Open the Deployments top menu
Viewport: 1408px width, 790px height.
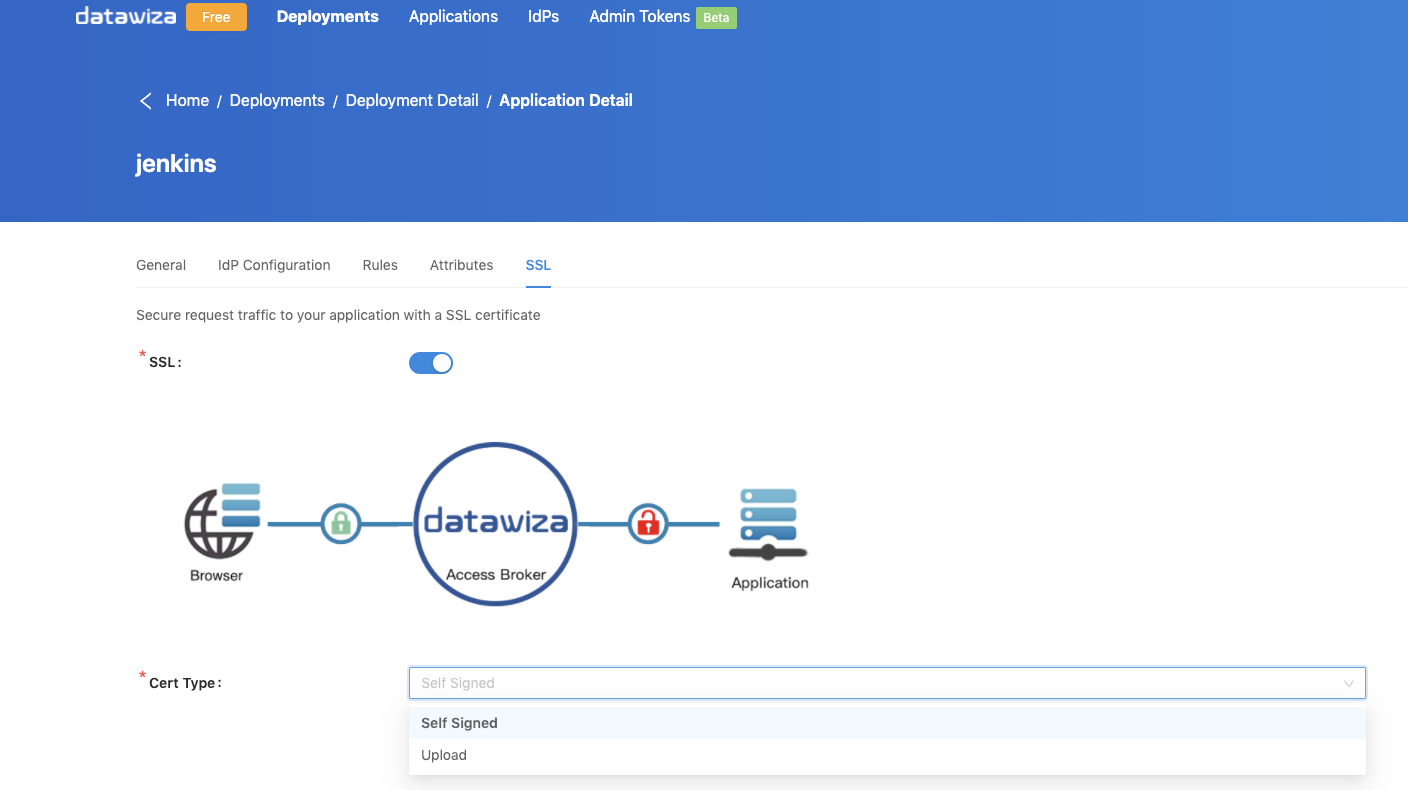point(328,17)
